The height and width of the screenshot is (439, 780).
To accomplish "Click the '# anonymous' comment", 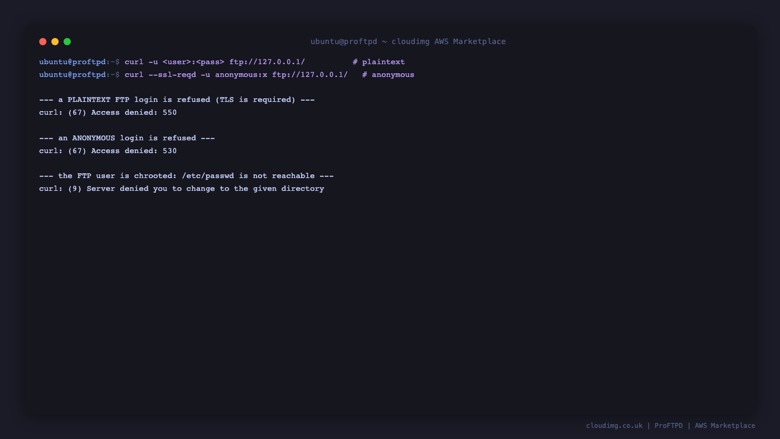I will tap(388, 75).
